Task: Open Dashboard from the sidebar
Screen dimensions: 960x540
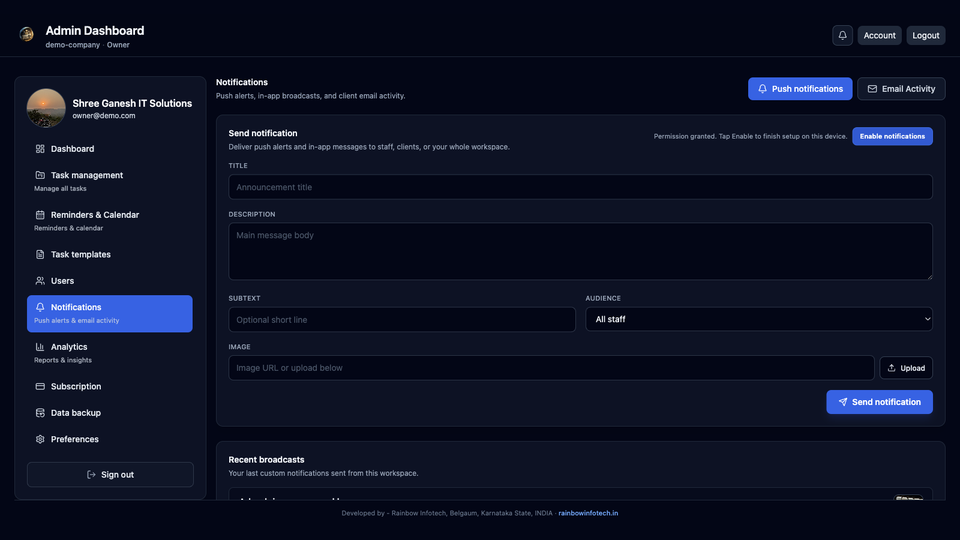Action: pos(110,149)
